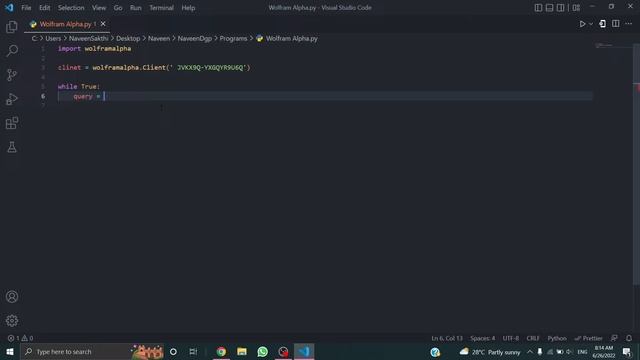Expand the NaveenDgp breadcrumb segment

tap(195, 38)
